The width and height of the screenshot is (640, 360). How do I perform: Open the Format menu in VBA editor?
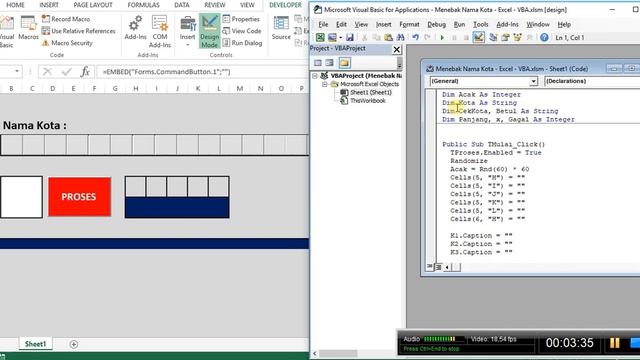pyautogui.click(x=409, y=24)
